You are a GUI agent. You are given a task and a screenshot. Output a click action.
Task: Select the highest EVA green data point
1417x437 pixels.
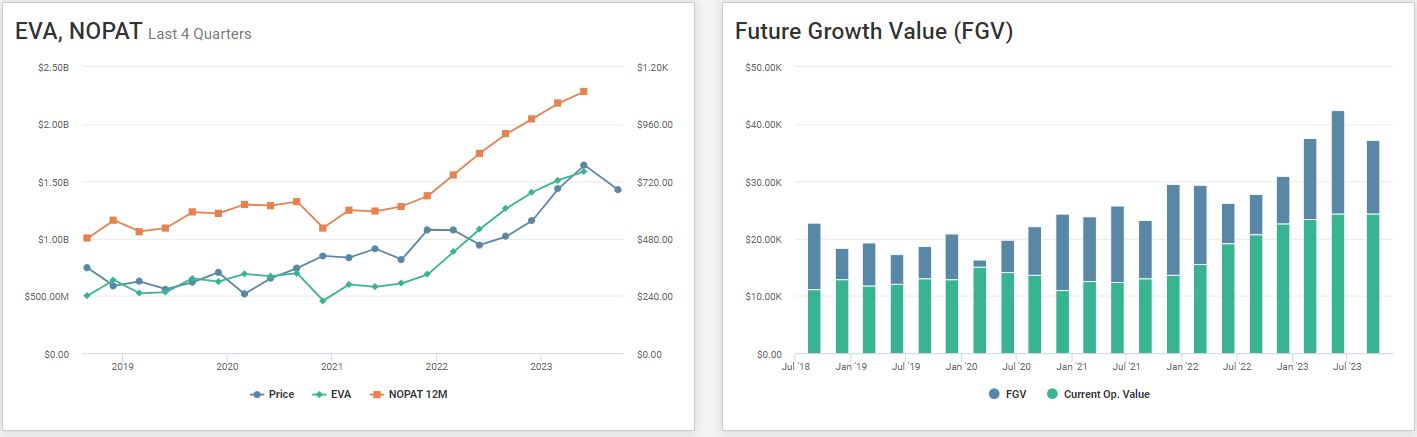[x=583, y=171]
